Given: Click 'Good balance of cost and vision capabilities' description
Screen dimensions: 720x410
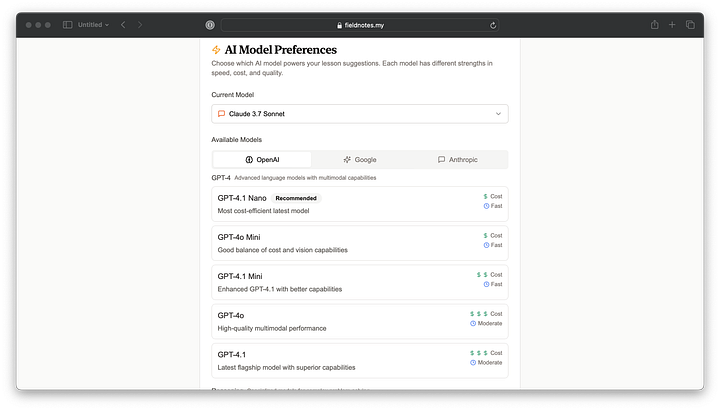Looking at the screenshot, I should tap(282, 250).
